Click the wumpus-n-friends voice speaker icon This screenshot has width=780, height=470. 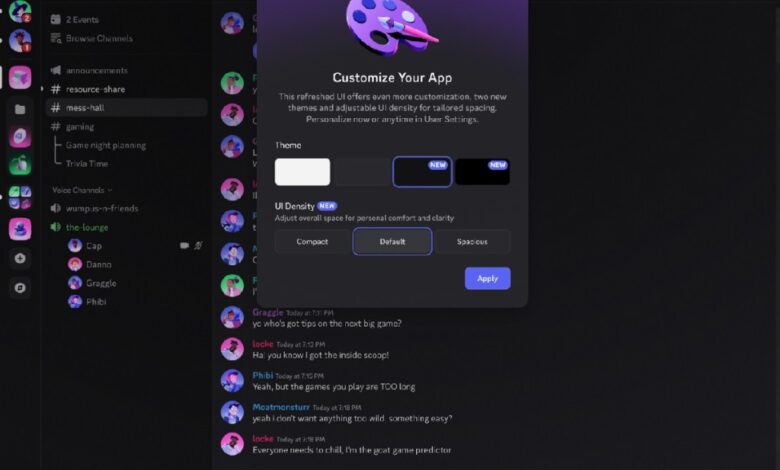tap(56, 208)
